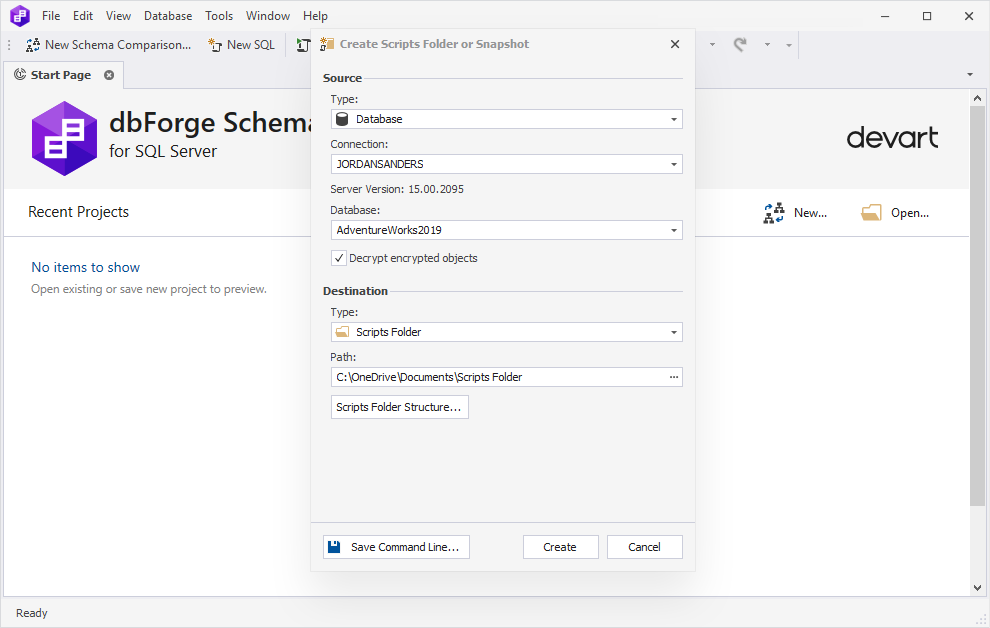Expand the toolbar dropdown left of the redo icon
The height and width of the screenshot is (628, 990).
712,45
